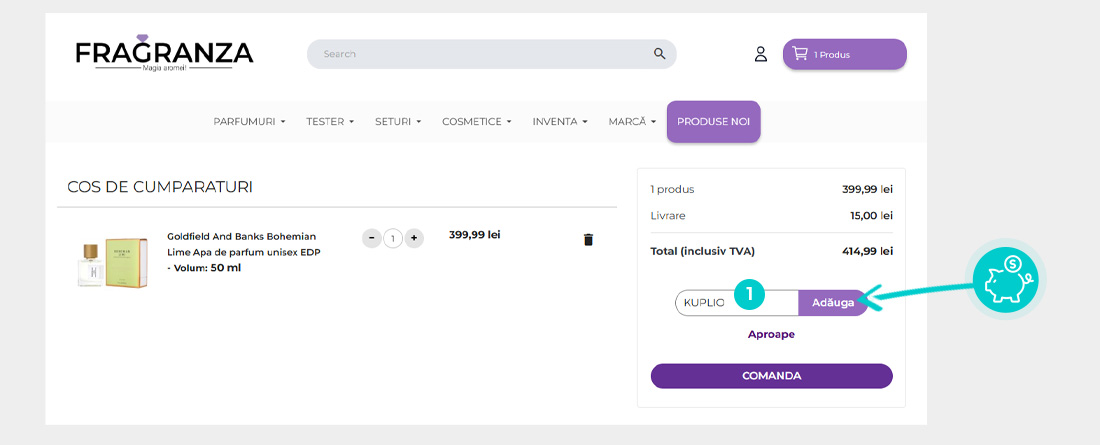This screenshot has height=445, width=1100.
Task: Click the Comanda order button
Action: click(771, 376)
